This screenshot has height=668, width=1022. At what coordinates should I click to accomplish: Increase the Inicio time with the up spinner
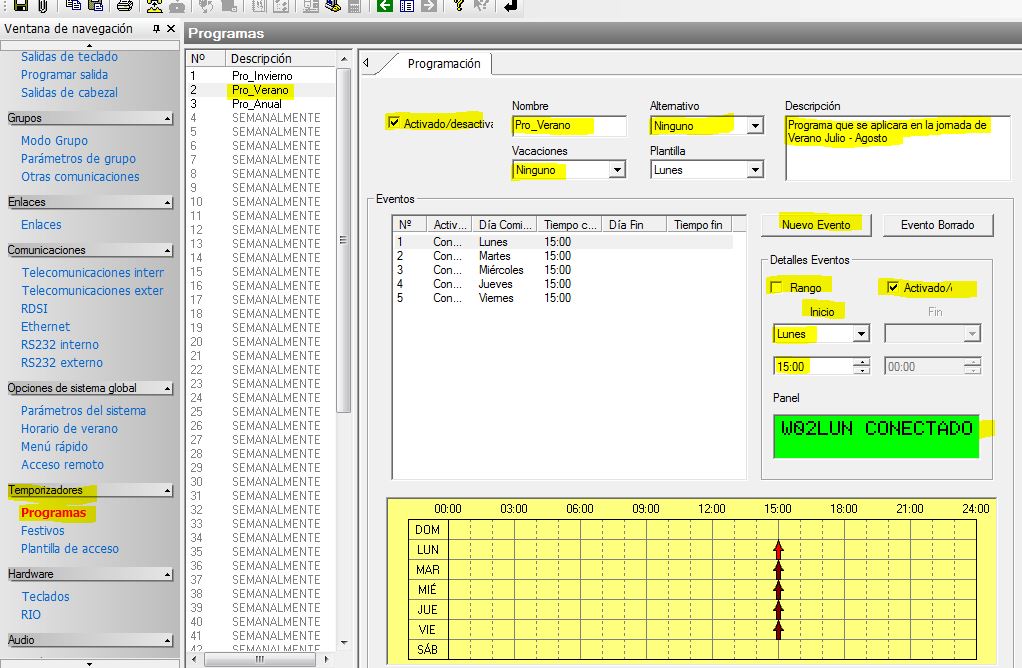tap(862, 362)
